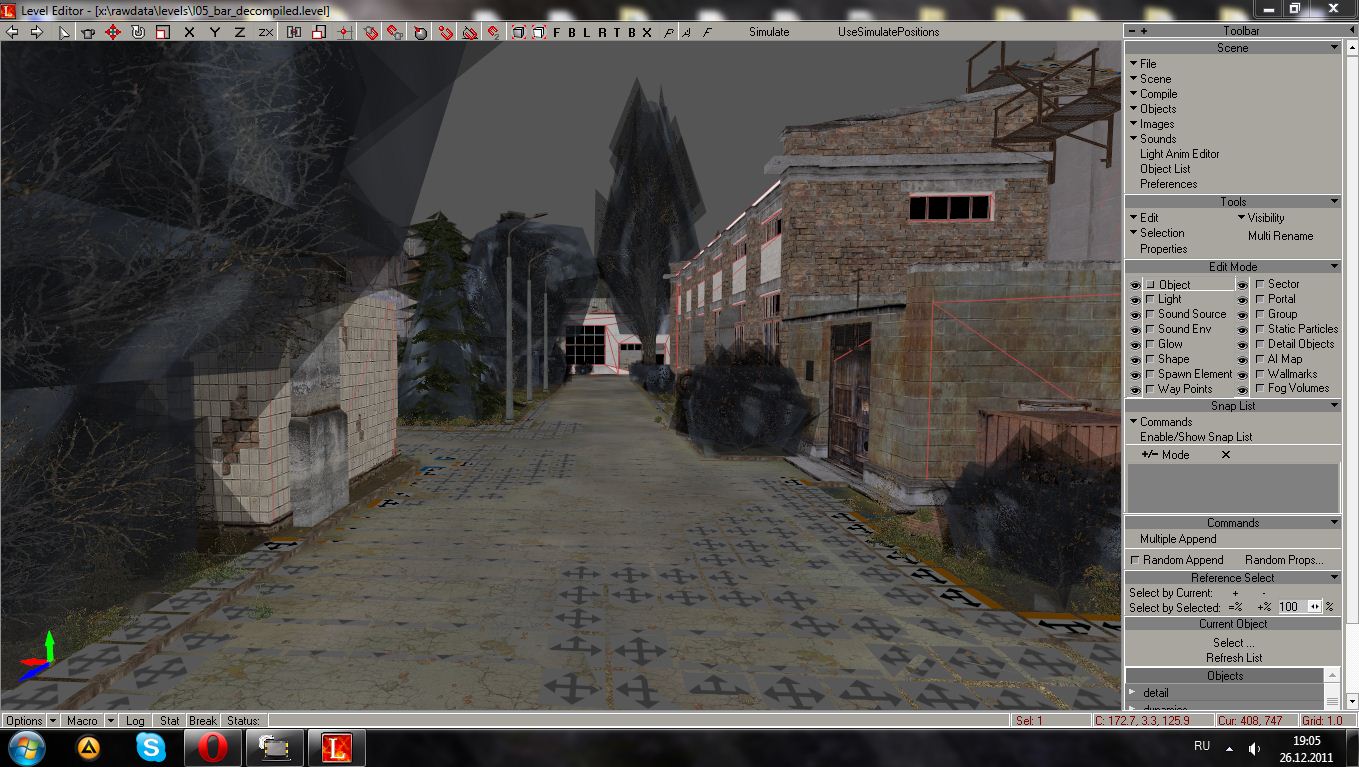
Task: Click Zoom Extents Selected icon
Action: click(538, 32)
